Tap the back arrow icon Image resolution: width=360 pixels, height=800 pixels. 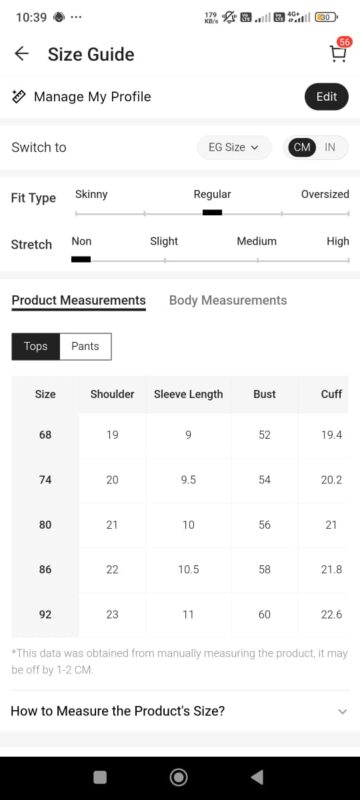point(21,54)
